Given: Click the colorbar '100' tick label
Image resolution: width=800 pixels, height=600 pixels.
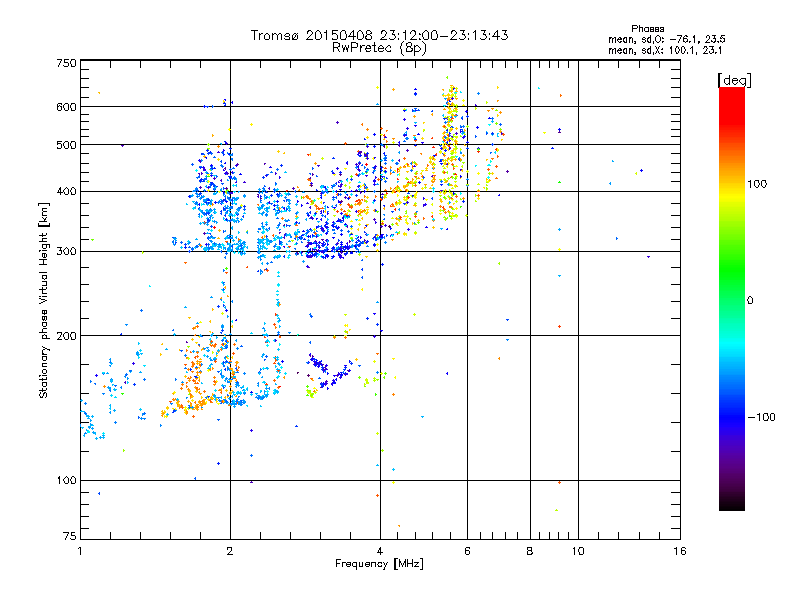Looking at the screenshot, I should click(757, 184).
